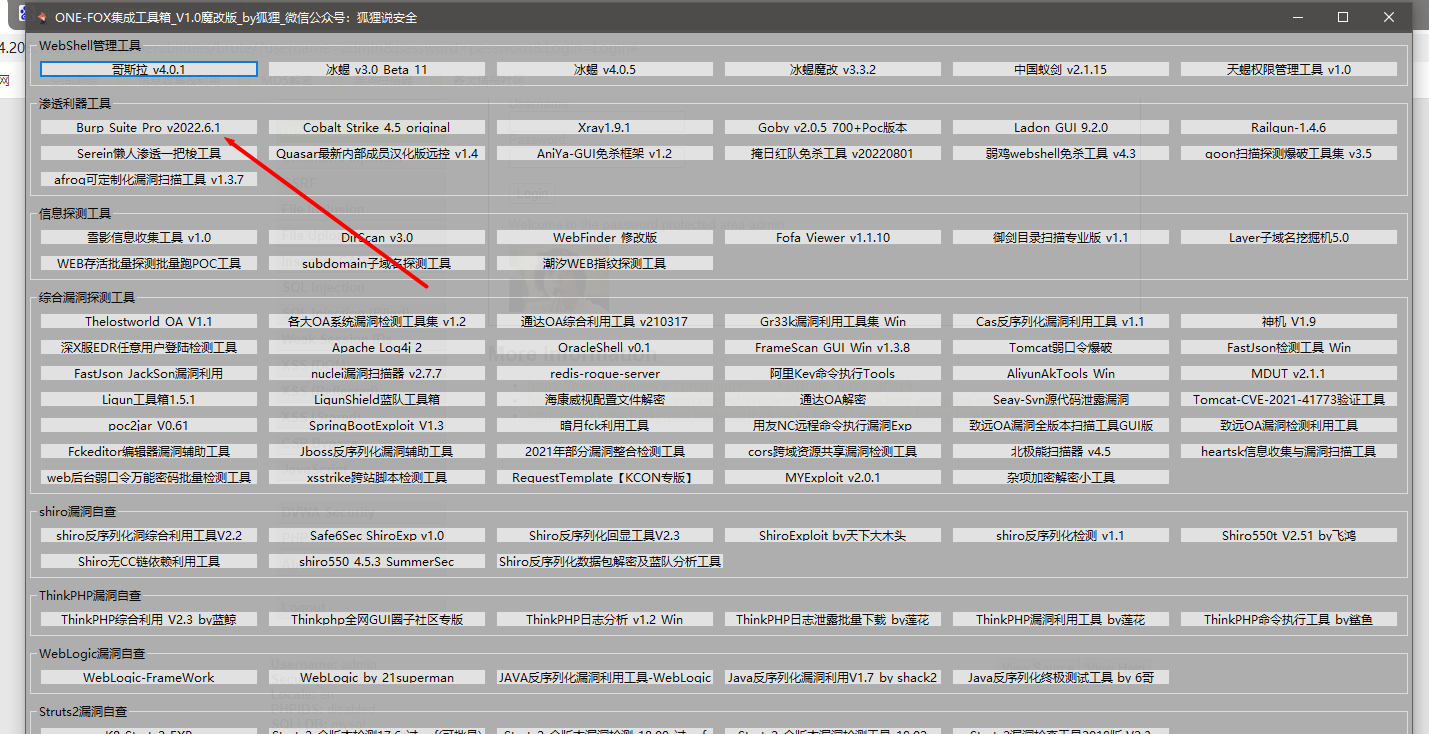The height and width of the screenshot is (734, 1429).
Task: Launch Liqun工具箱1.5.1
Action: pyautogui.click(x=149, y=400)
